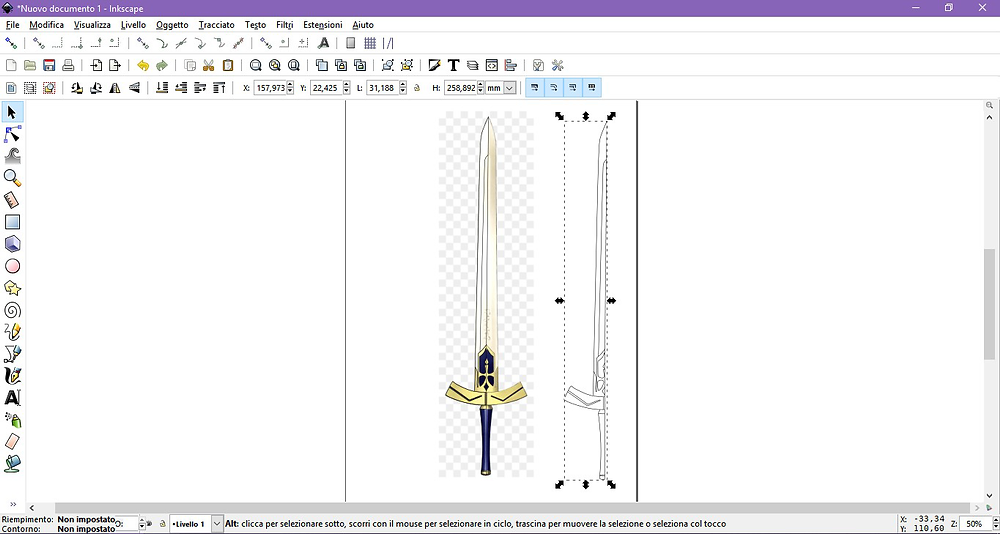Toggle scale rounded corners affect button
Image resolution: width=1000 pixels, height=534 pixels.
(x=554, y=87)
